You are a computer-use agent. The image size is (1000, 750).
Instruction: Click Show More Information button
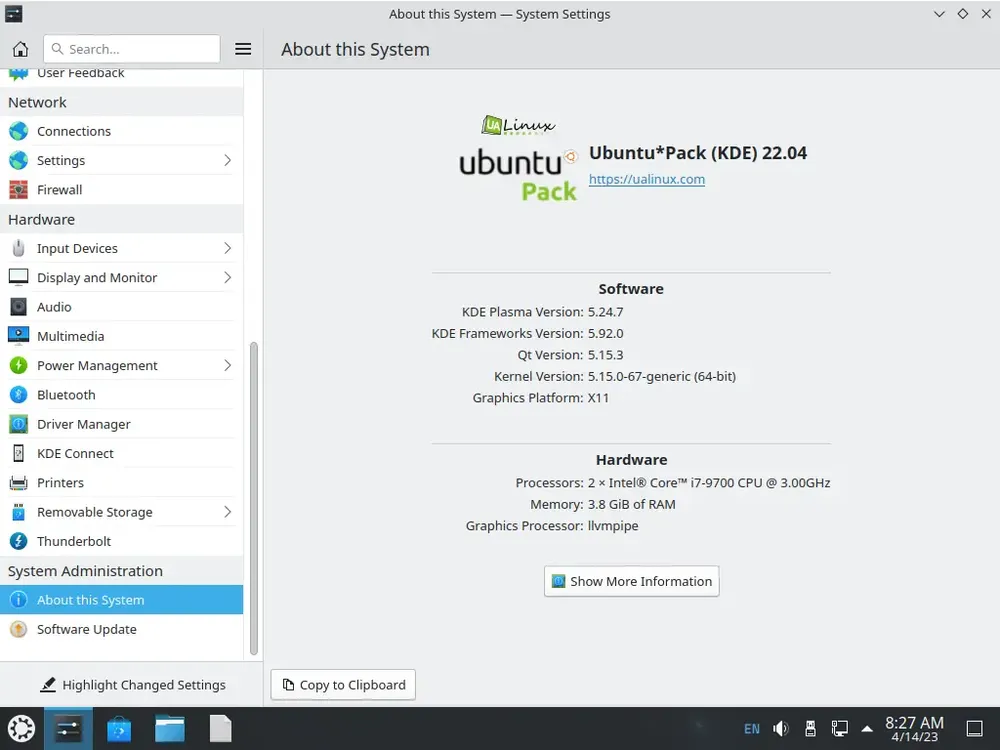point(631,581)
